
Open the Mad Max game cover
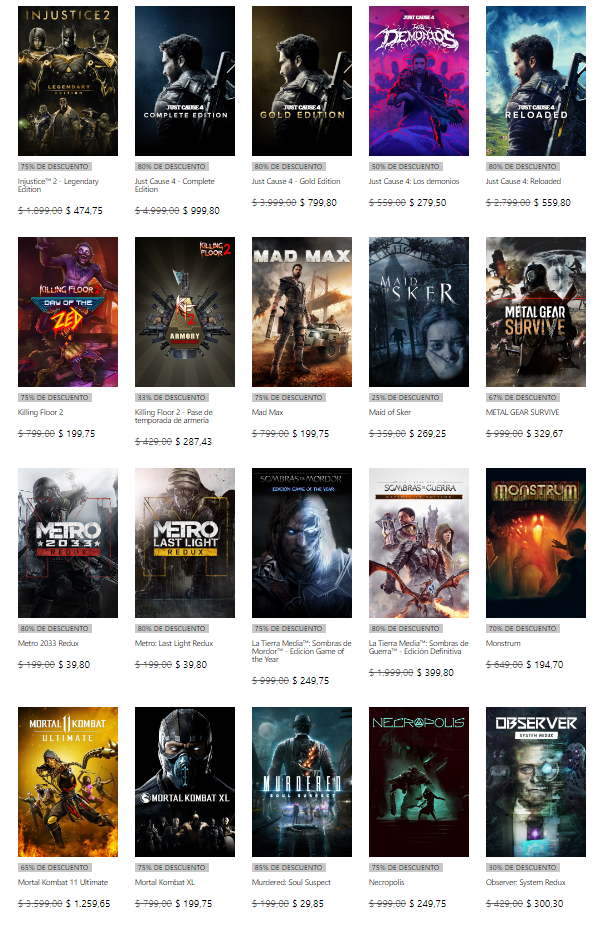coord(302,312)
